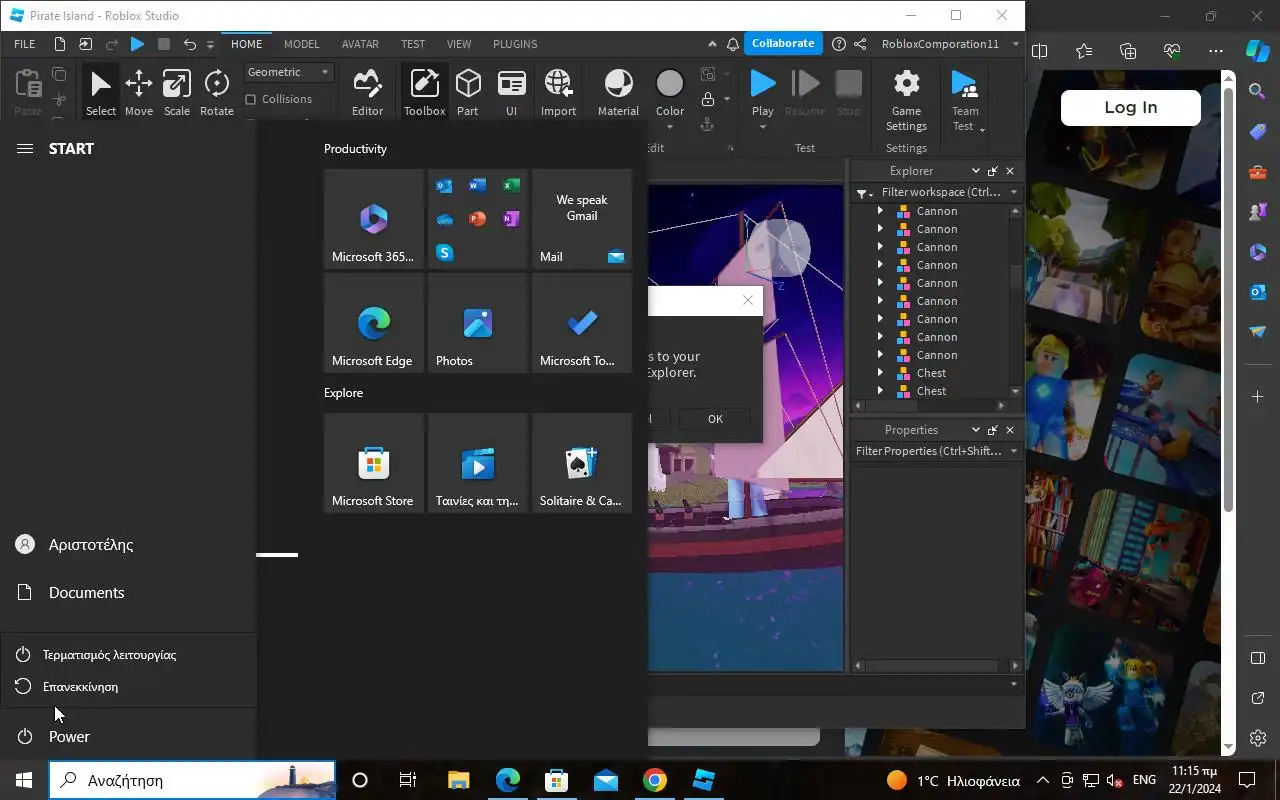The width and height of the screenshot is (1280, 800).
Task: Launch Microsoft Edge from Start tile
Action: tap(373, 323)
